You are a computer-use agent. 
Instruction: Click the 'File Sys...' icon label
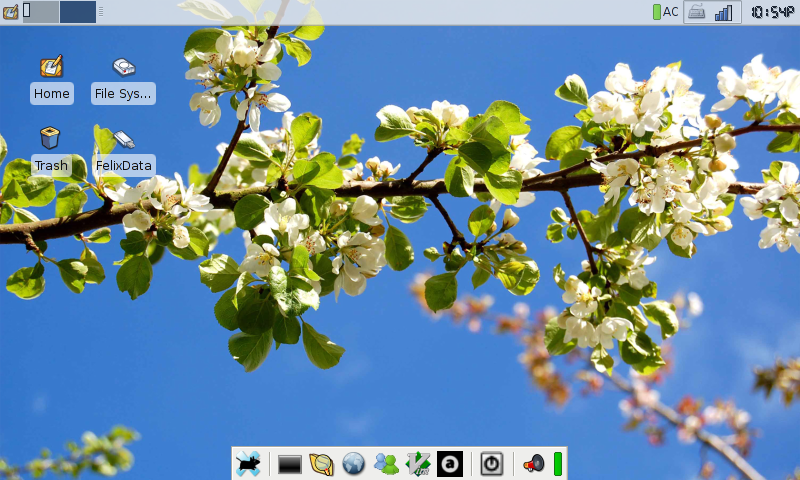(123, 93)
